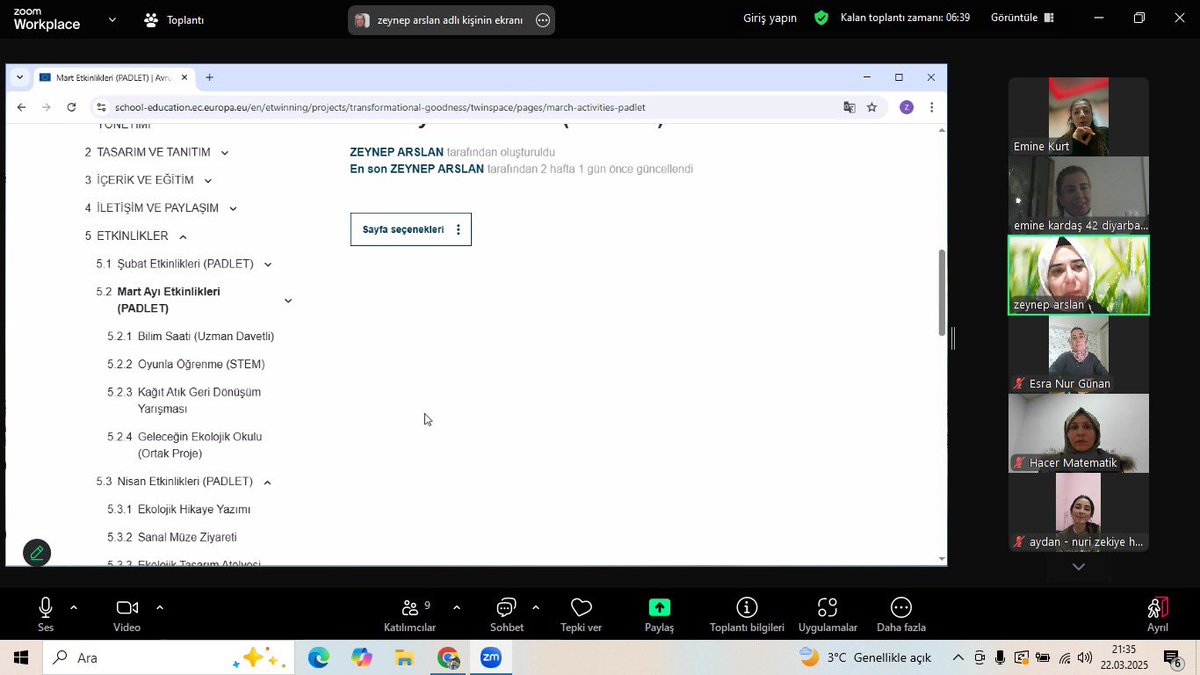Image resolution: width=1200 pixels, height=675 pixels.
Task: Open Geleceğin Ekolojik Okulu (Ortak Proje)
Action: (200, 445)
